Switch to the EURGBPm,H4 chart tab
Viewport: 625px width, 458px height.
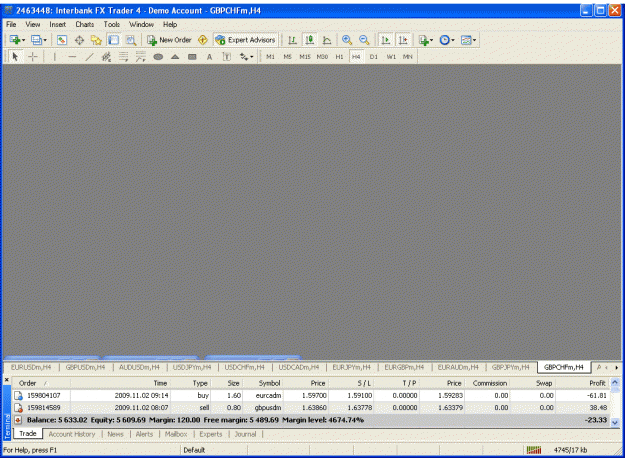point(404,367)
